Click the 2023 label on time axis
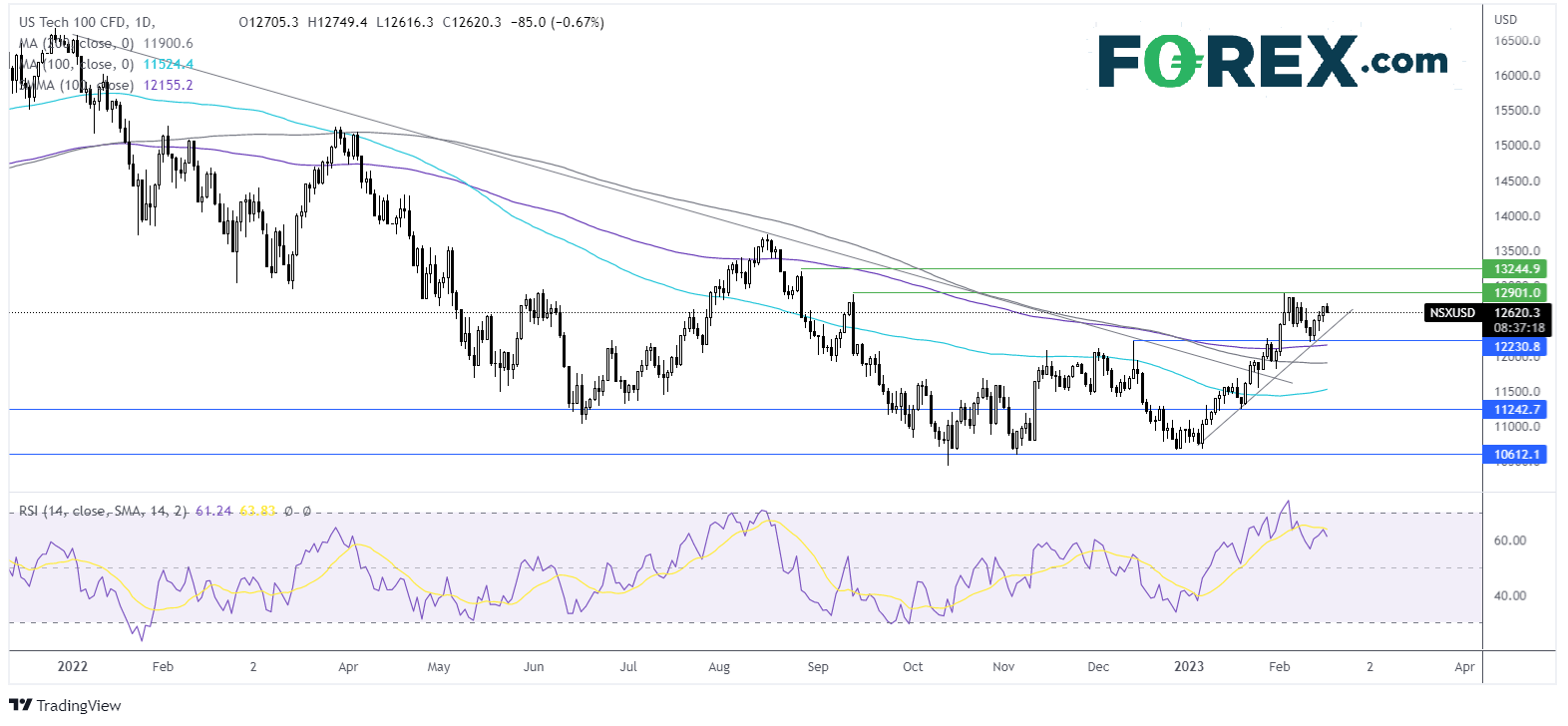The height and width of the screenshot is (726, 1568). [1189, 666]
